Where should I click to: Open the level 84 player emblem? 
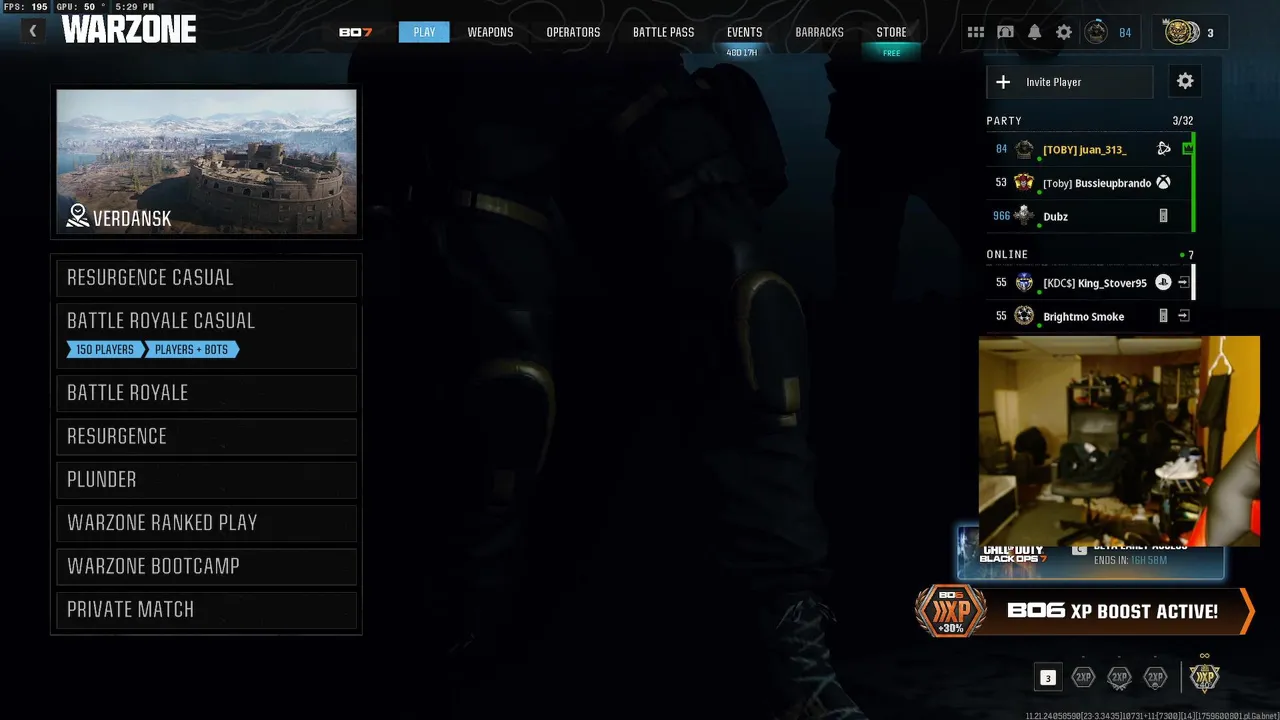point(1096,32)
